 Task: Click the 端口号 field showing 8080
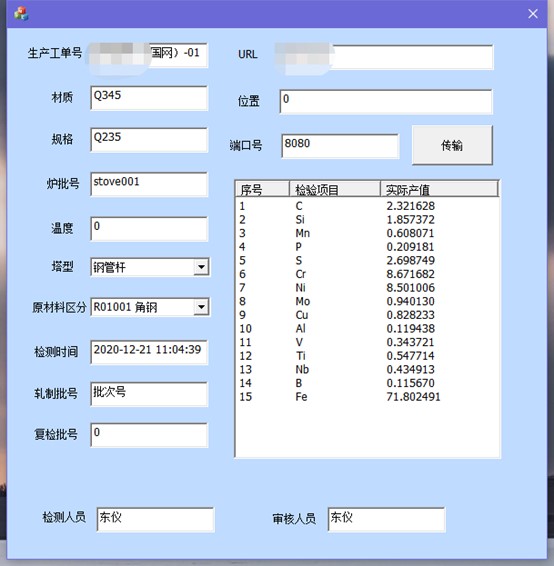coord(340,146)
